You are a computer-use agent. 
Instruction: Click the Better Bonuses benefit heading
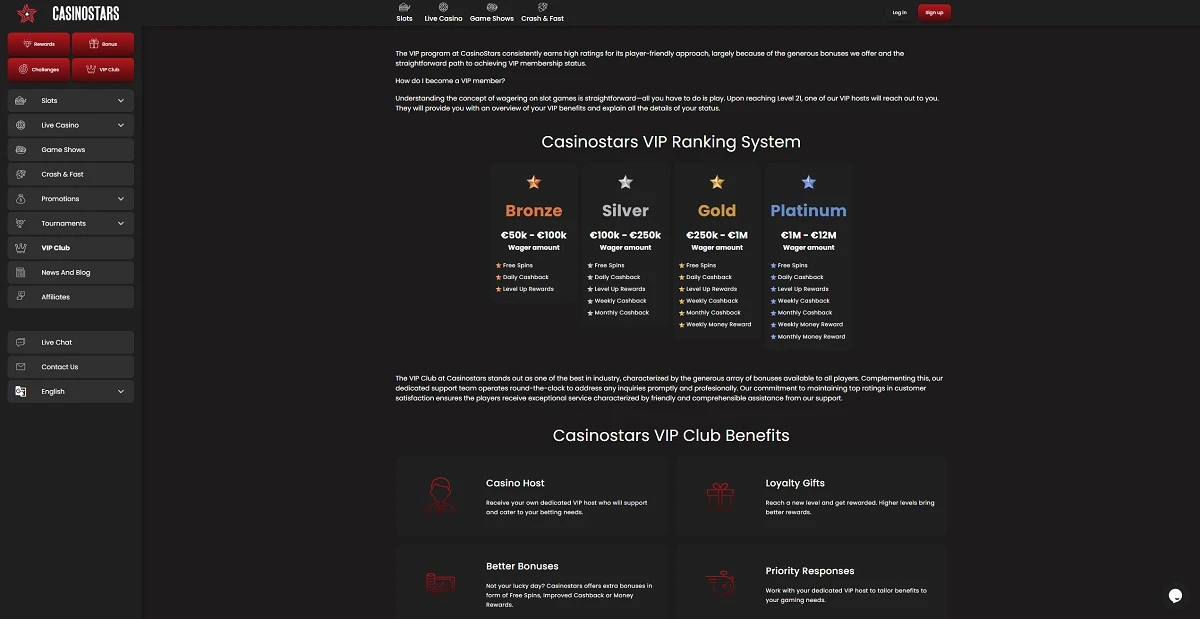(x=522, y=566)
